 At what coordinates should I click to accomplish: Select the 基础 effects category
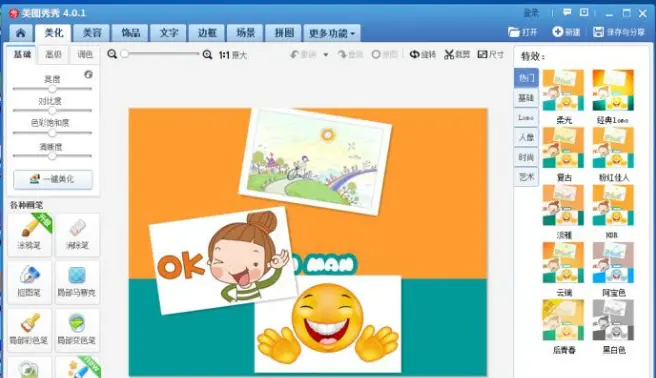[526, 98]
